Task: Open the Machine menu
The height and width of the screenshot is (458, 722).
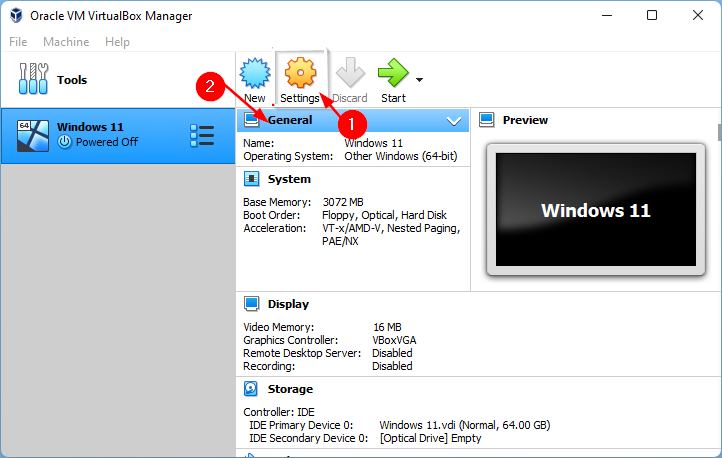Action: [x=66, y=42]
